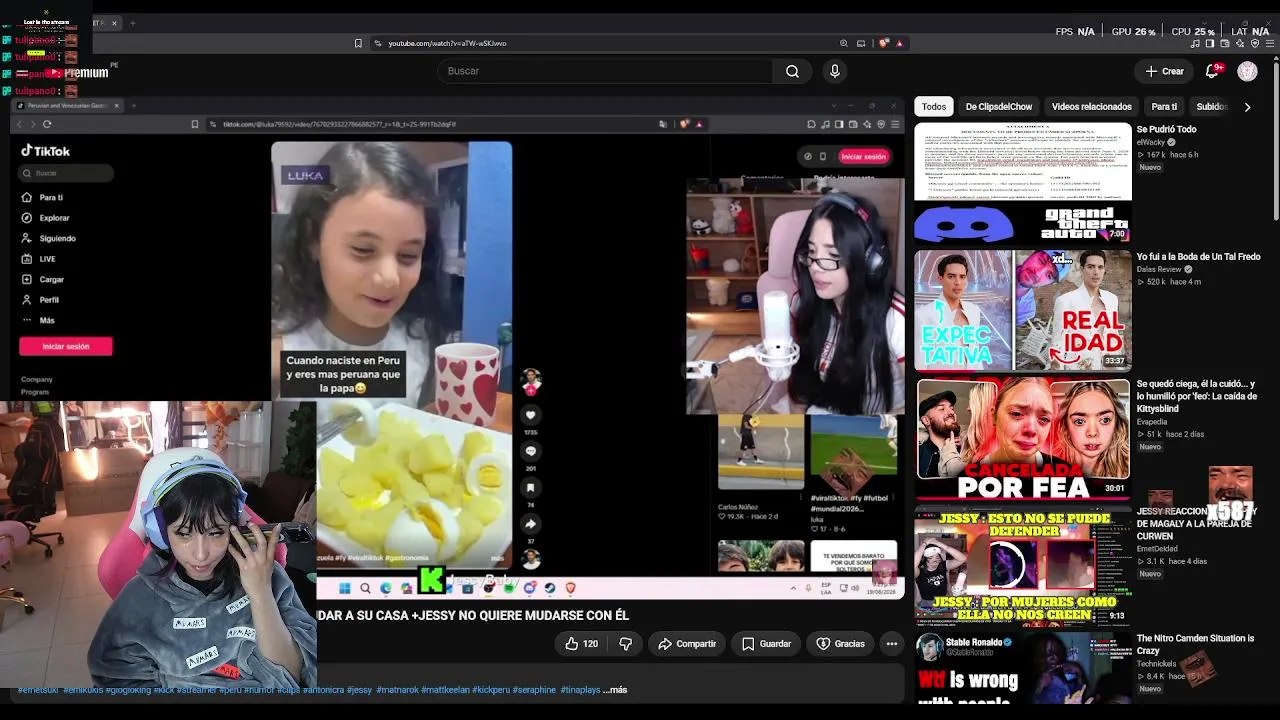Open the Dalas Review channel link
Image resolution: width=1280 pixels, height=720 pixels.
(x=1159, y=270)
